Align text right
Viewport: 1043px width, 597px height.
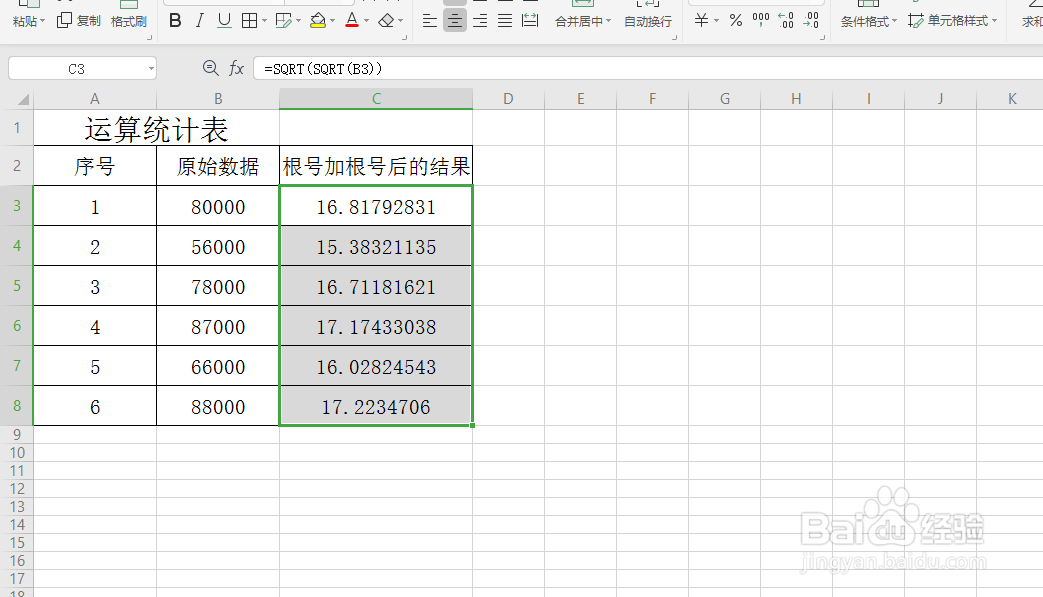click(x=480, y=21)
